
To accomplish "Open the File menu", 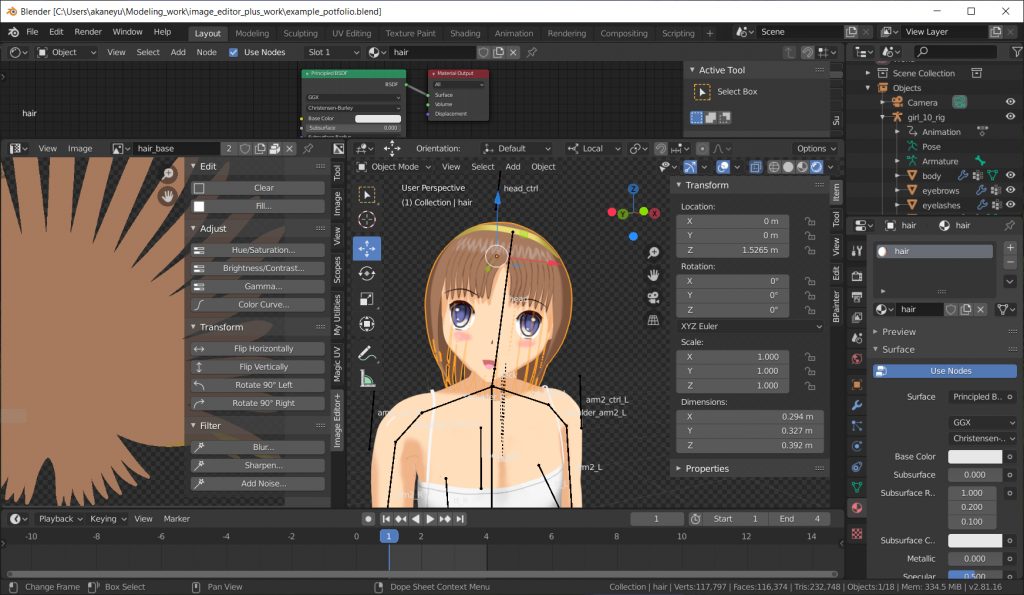I will [32, 32].
